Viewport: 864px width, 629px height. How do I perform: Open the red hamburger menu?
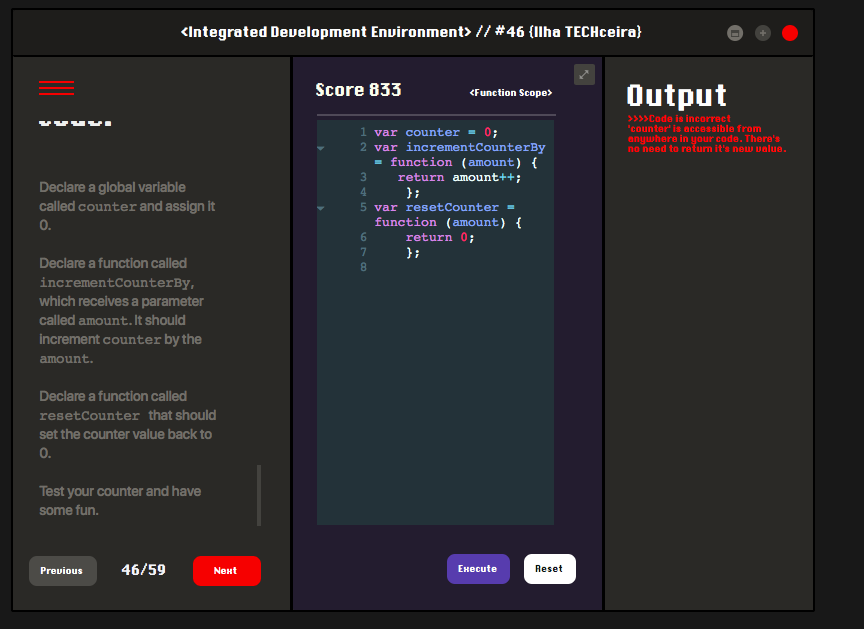tap(56, 88)
